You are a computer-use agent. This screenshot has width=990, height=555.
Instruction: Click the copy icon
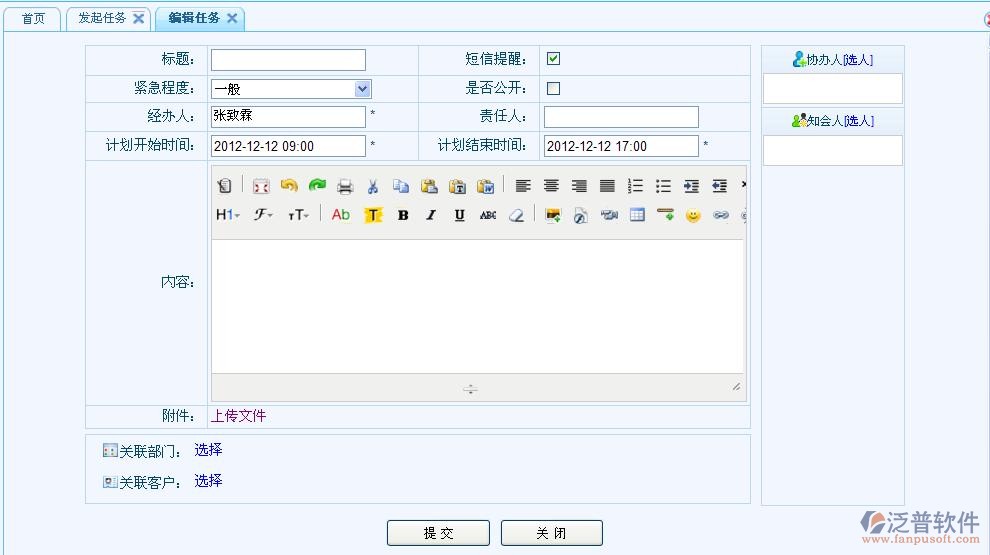401,186
